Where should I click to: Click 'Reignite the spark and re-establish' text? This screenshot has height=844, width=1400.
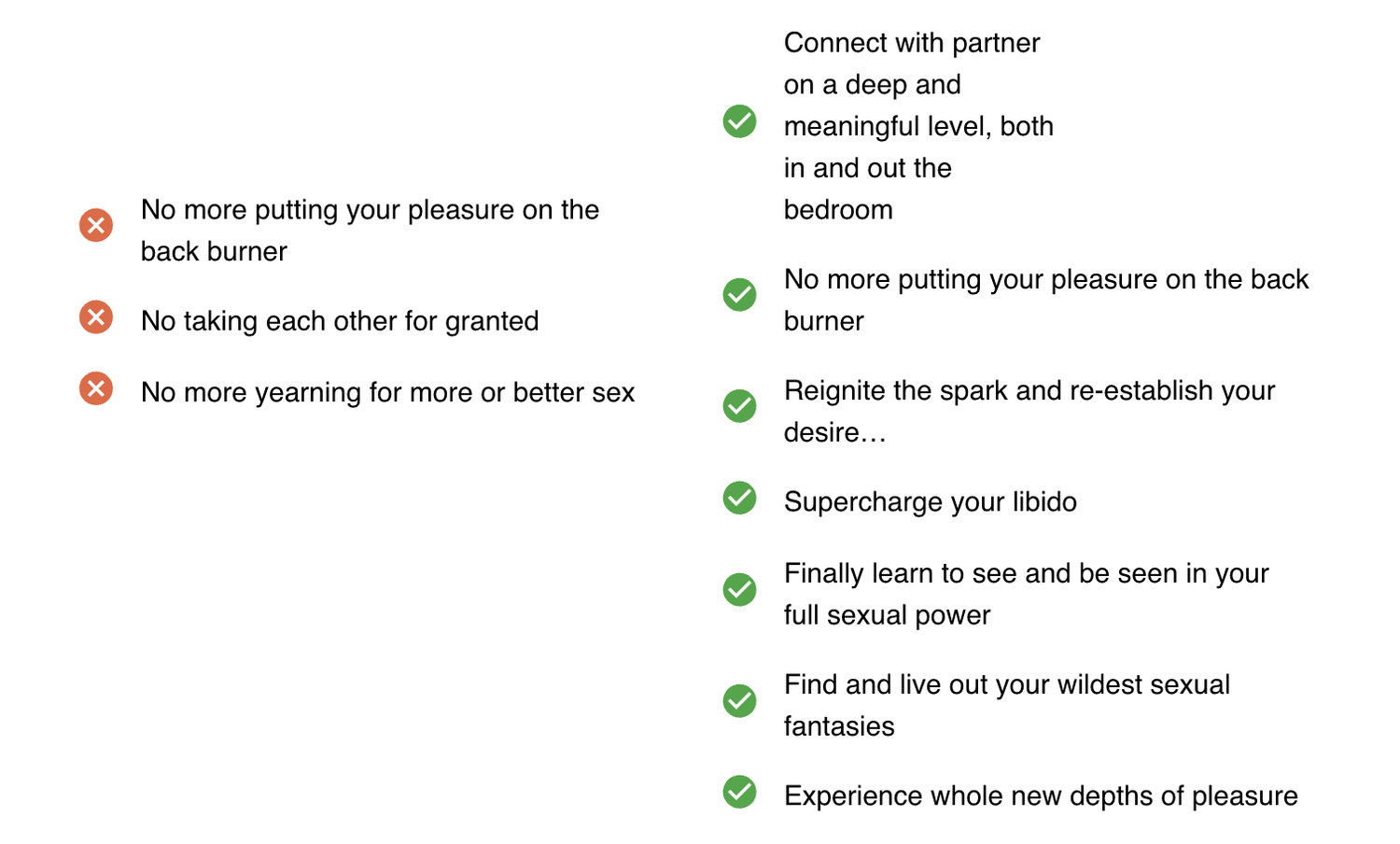[x=1029, y=391]
